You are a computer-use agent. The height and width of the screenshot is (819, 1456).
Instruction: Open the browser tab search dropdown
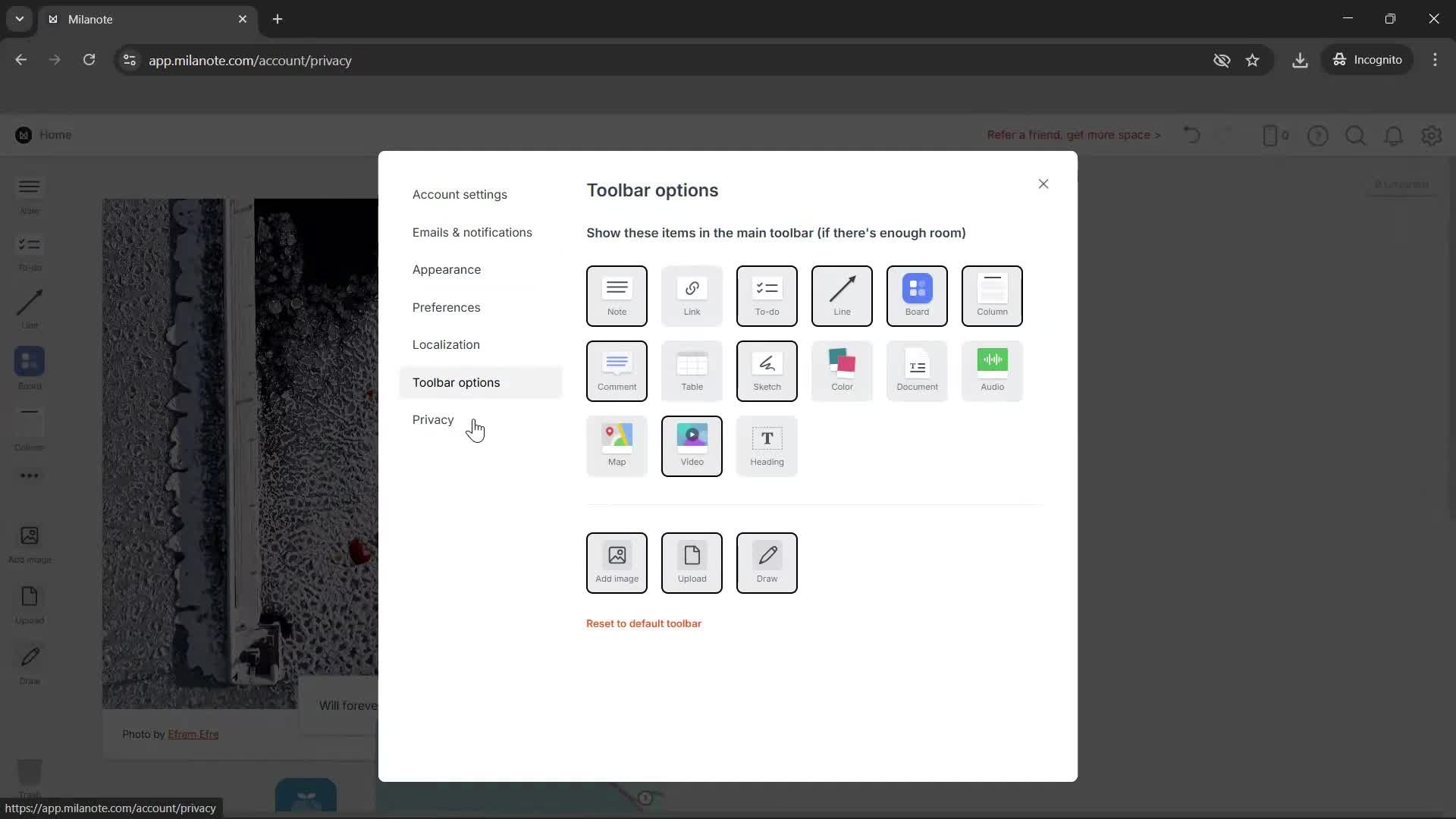click(19, 19)
